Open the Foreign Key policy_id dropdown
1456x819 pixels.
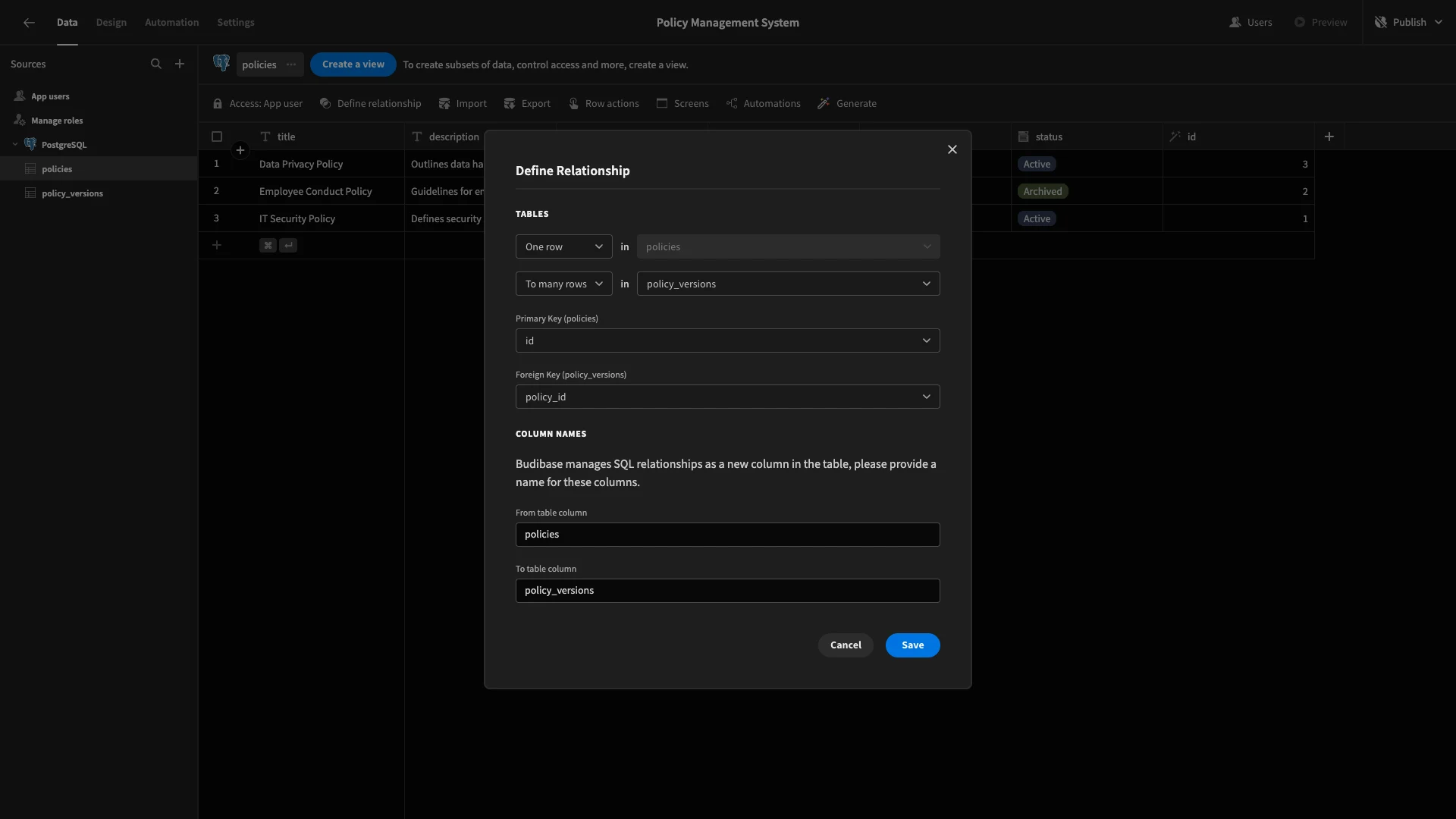click(x=728, y=397)
